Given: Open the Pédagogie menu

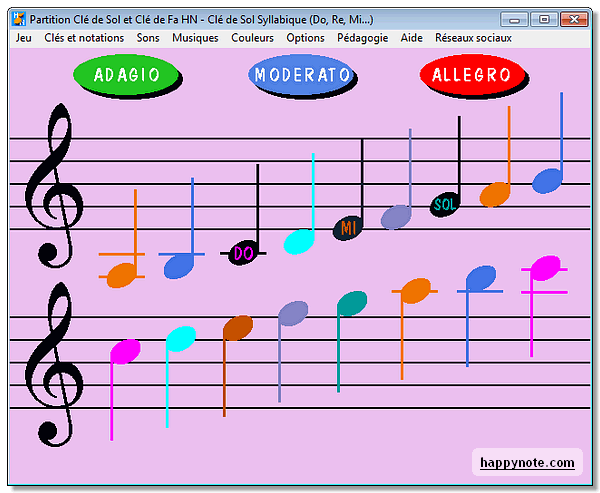Looking at the screenshot, I should 362,38.
